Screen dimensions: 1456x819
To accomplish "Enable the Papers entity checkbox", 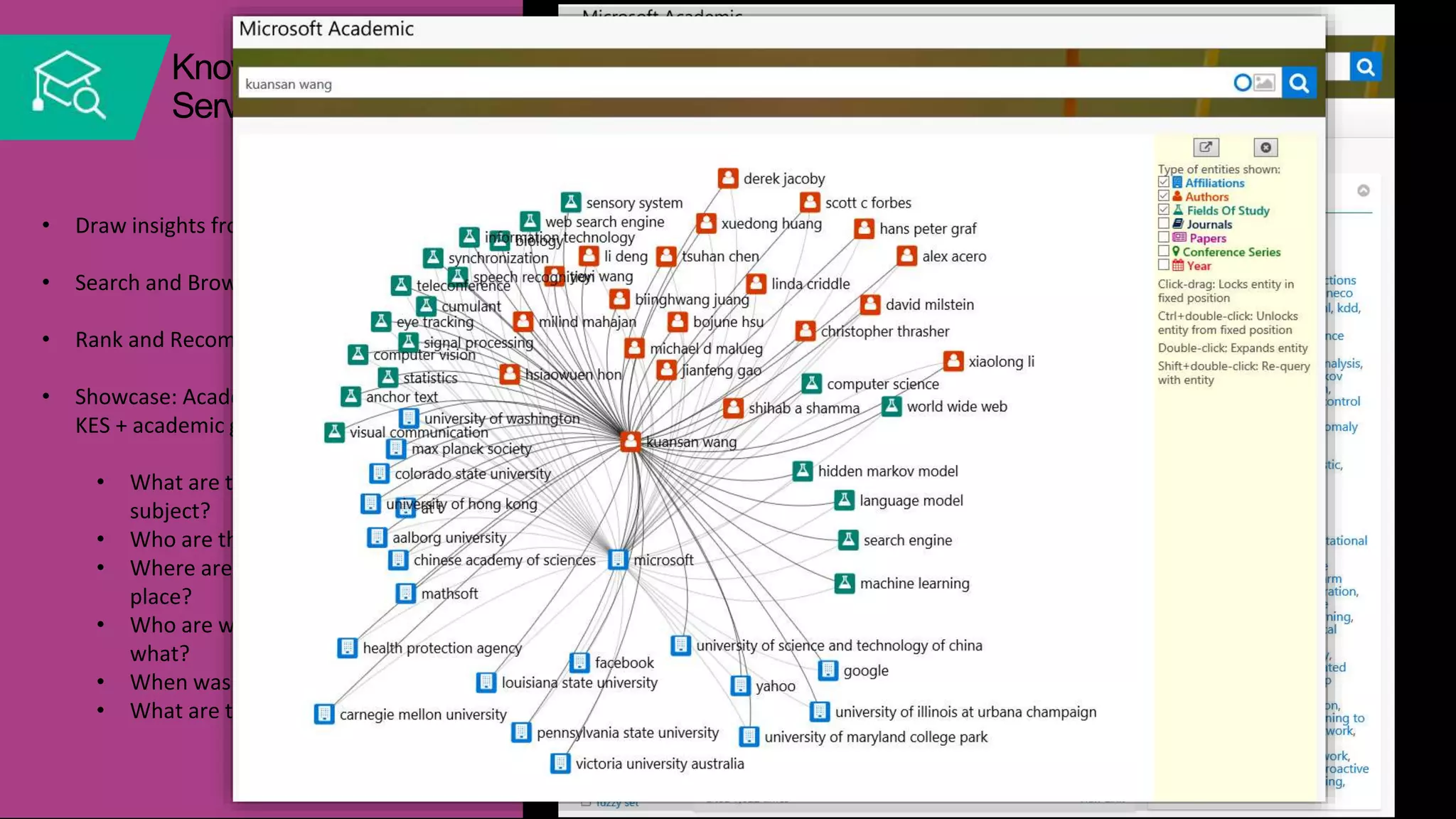I will pos(1163,237).
